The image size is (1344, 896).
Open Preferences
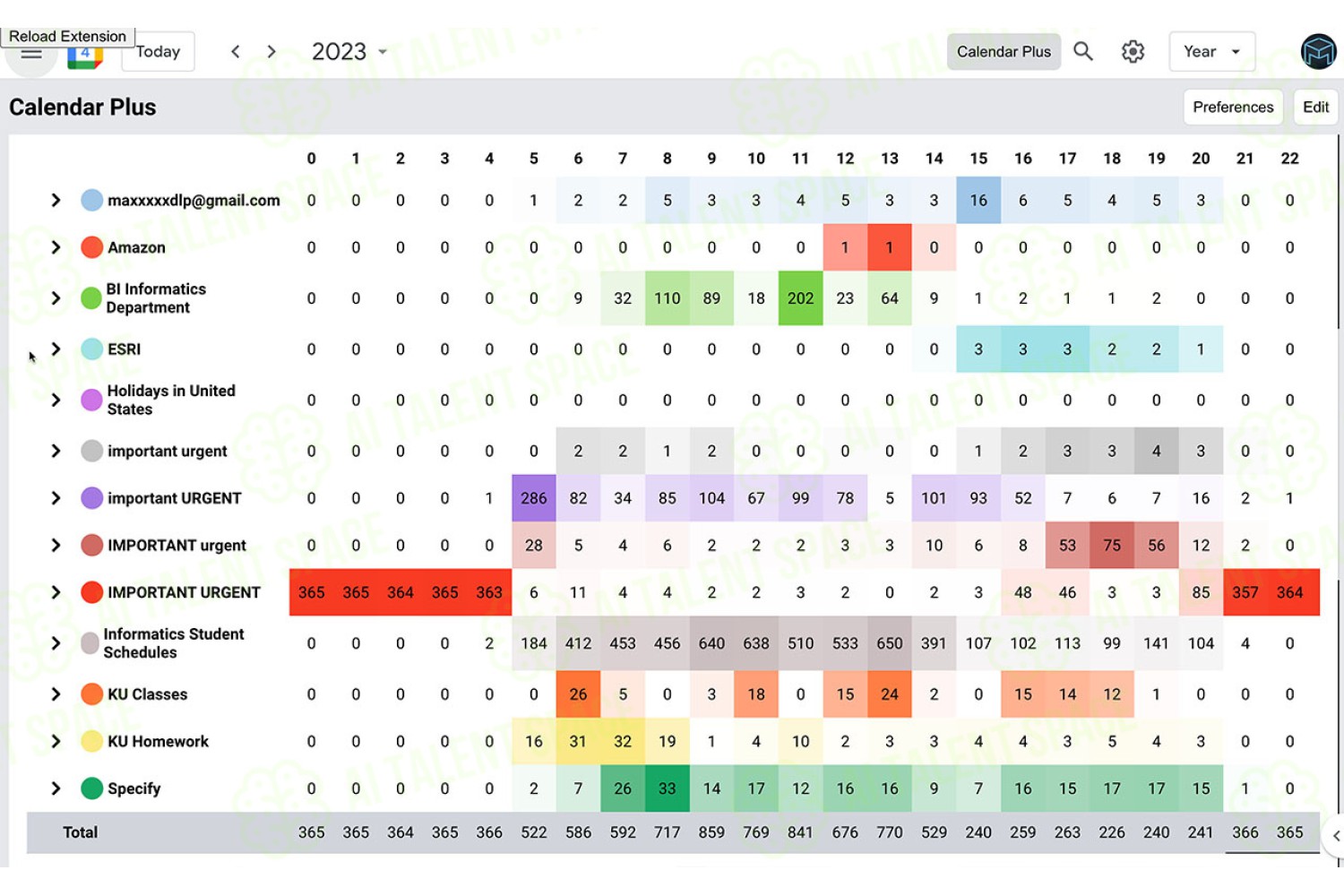(x=1233, y=107)
